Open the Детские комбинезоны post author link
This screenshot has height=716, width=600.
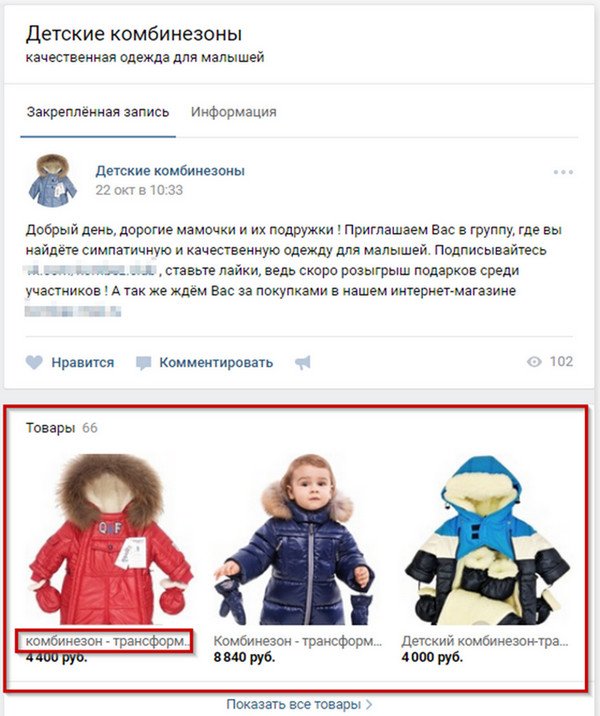pos(170,171)
